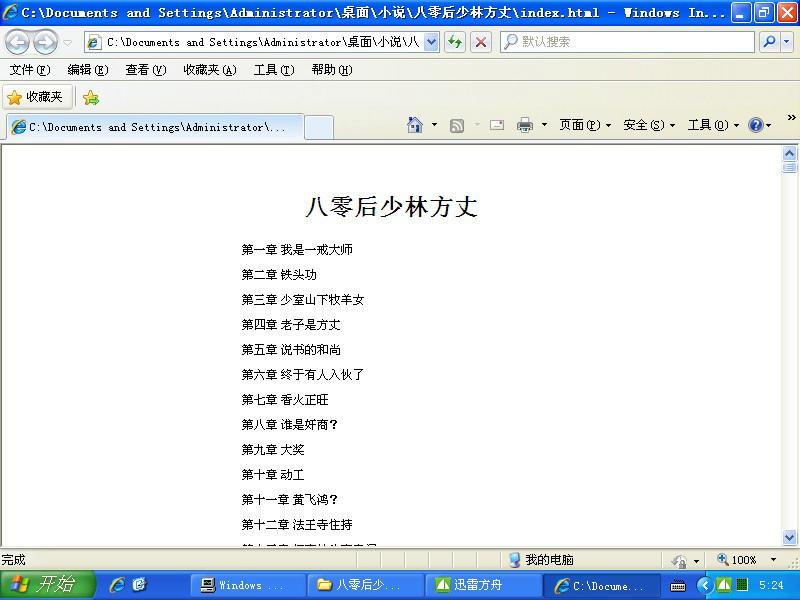This screenshot has height=600, width=800.
Task: Open the 文件(F) menu
Action: point(30,70)
